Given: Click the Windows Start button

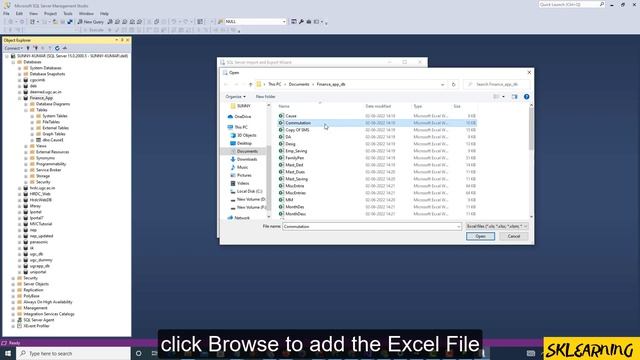Looking at the screenshot, I should point(8,353).
